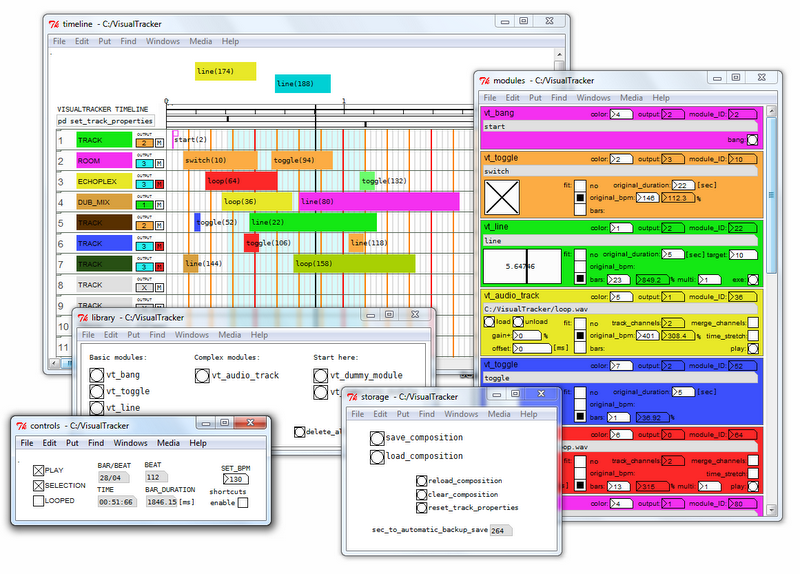Open Find menu in storage window
Image resolution: width=800 pixels, height=574 pixels.
pos(427,414)
